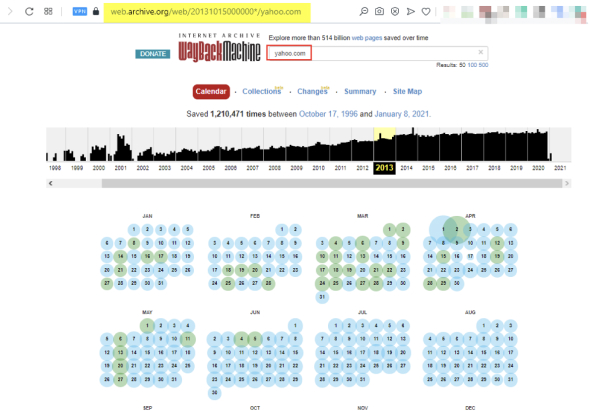Click the padlock site security icon

tap(96, 11)
